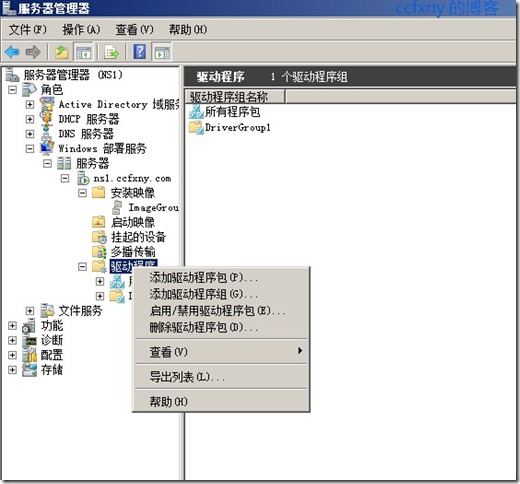
Task: Open the blue Help question mark icon
Action: [x=140, y=52]
